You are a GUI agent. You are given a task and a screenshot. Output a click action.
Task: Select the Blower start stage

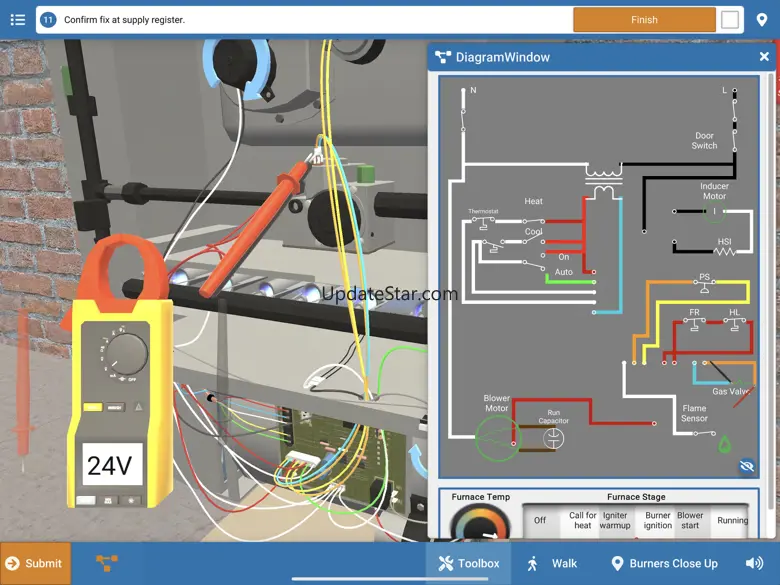point(690,520)
